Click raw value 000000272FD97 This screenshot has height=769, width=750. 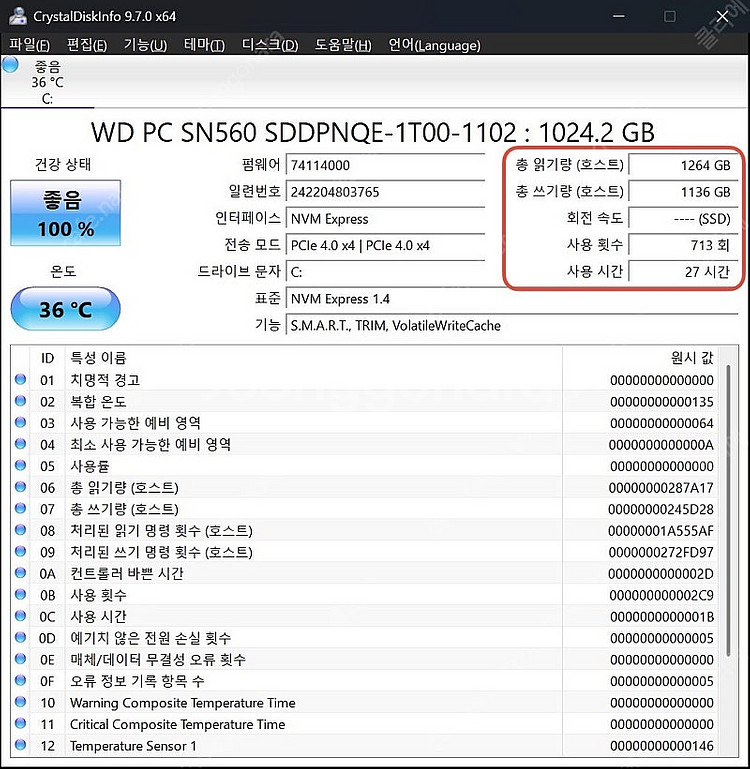pyautogui.click(x=661, y=552)
